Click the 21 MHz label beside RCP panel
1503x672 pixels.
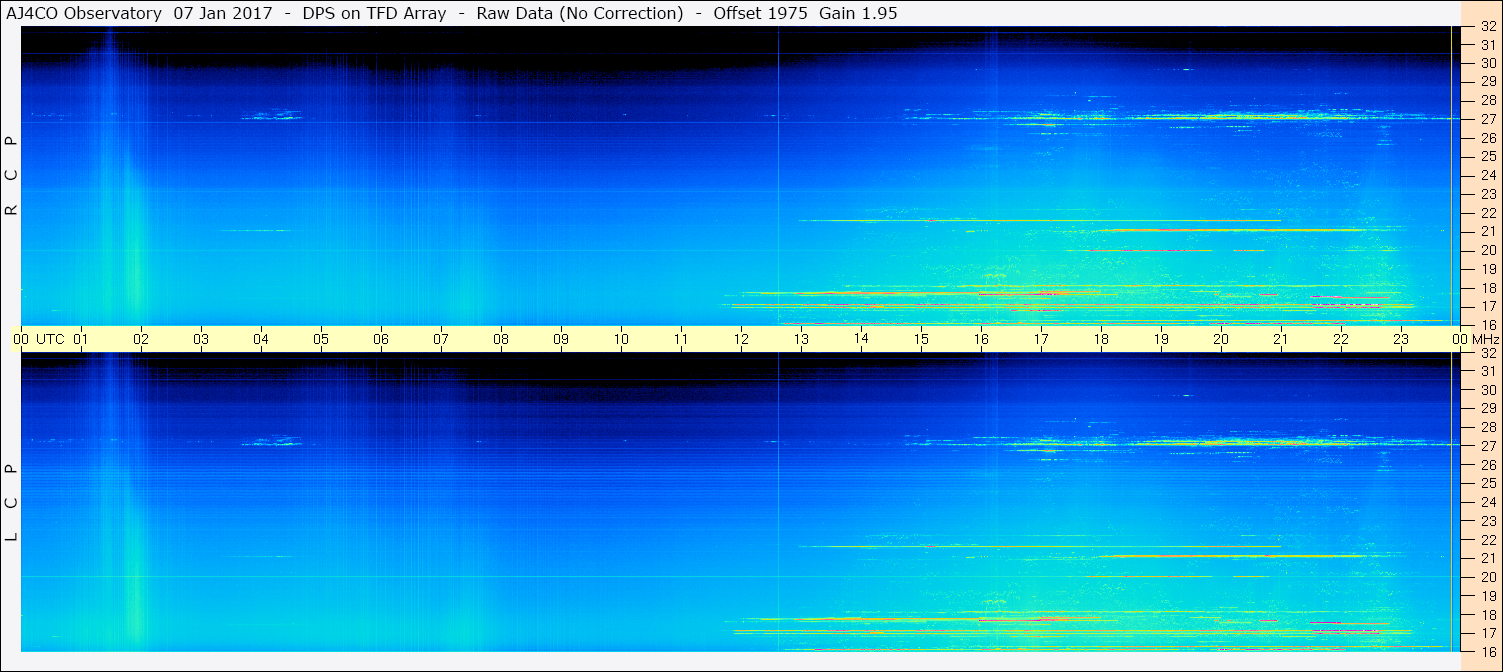tap(1488, 232)
